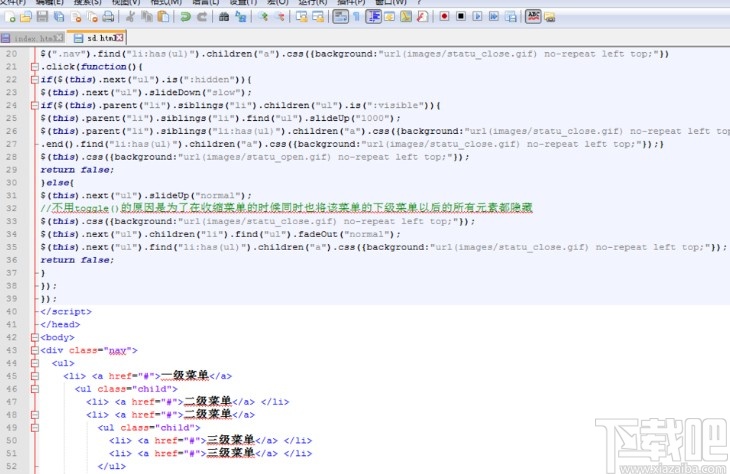Collapse ul child fold at line 49

click(34, 427)
